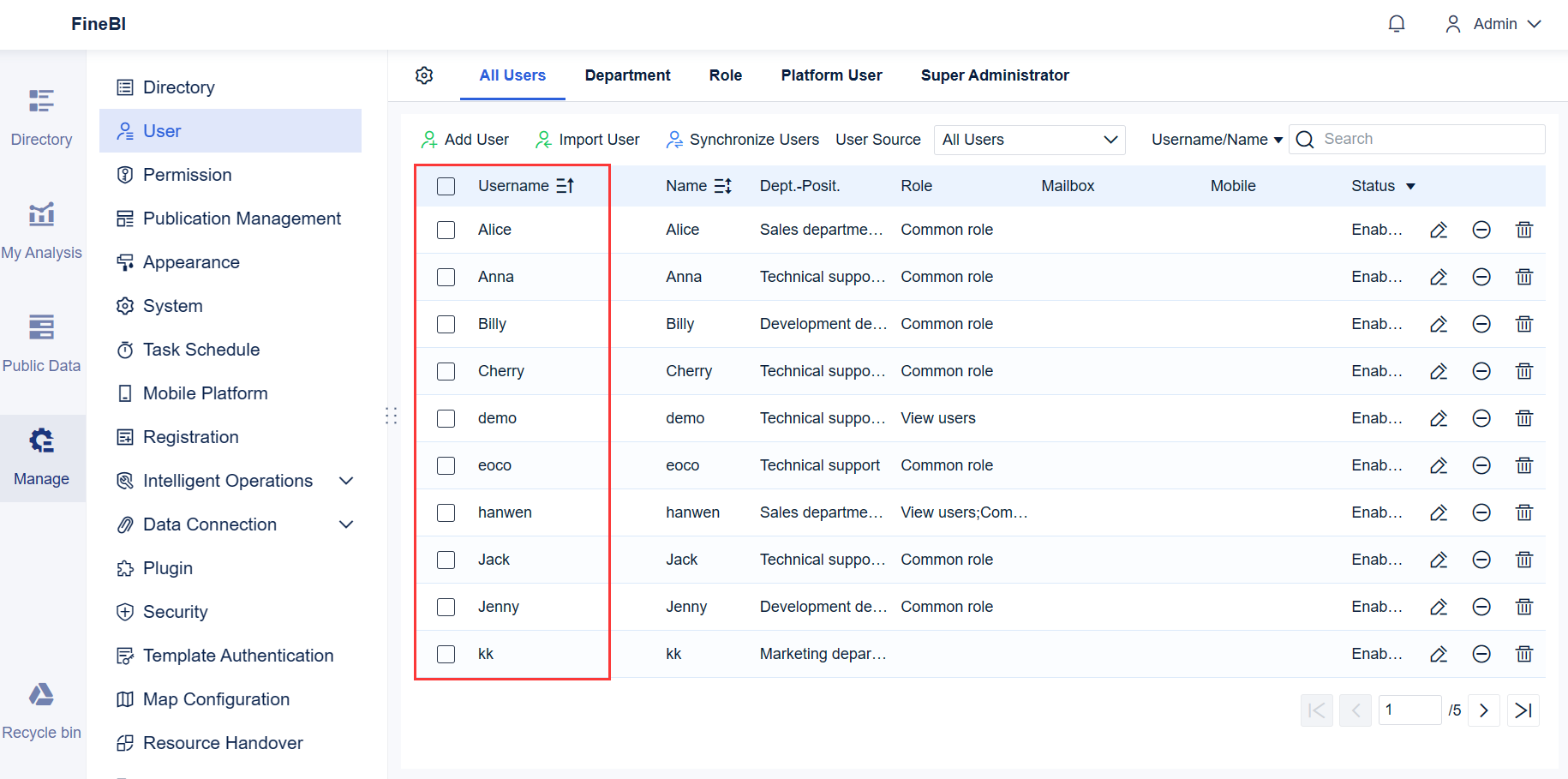The height and width of the screenshot is (779, 1568).
Task: Open the Super Administrator tab
Action: coord(995,75)
